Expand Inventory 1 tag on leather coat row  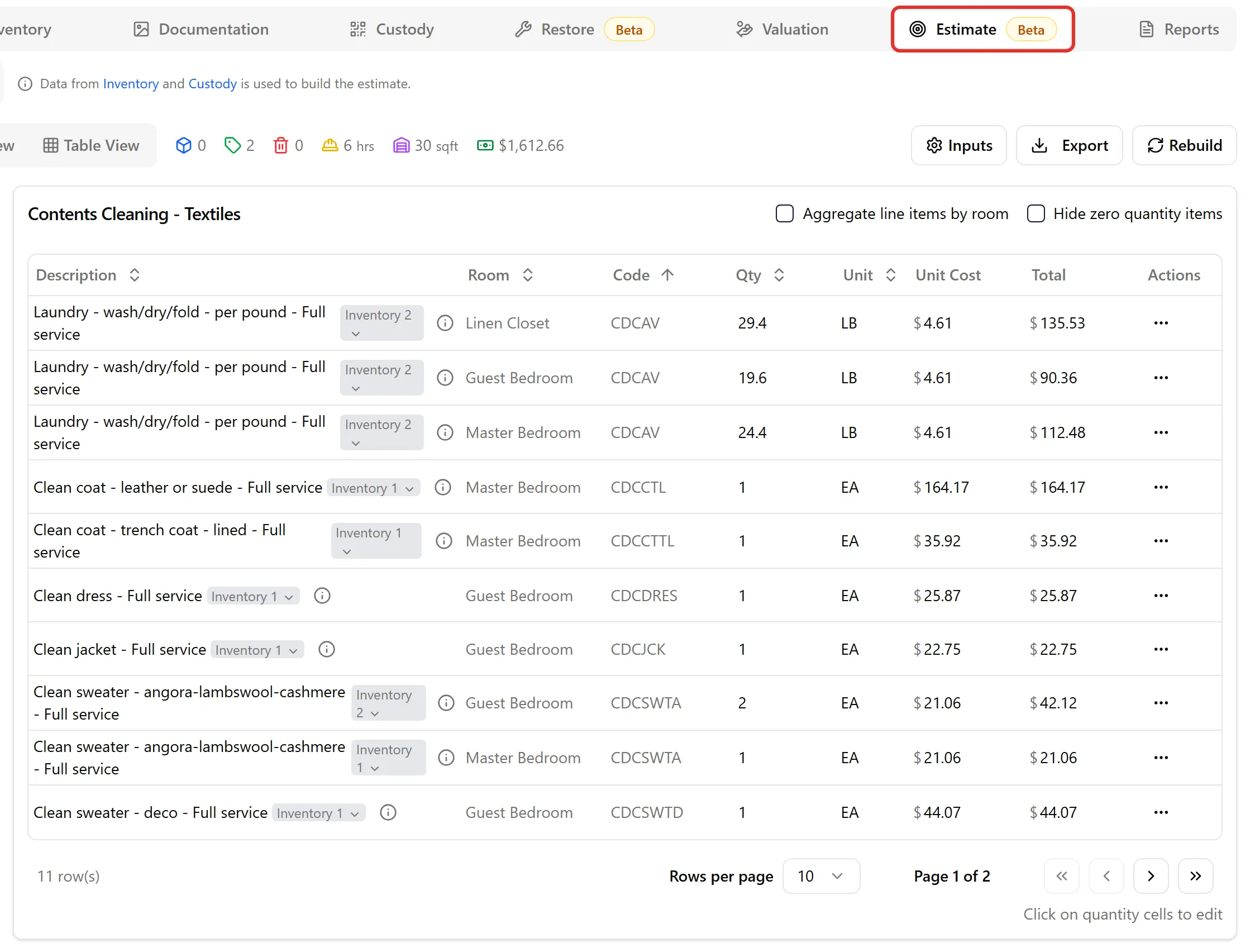pyautogui.click(x=373, y=488)
